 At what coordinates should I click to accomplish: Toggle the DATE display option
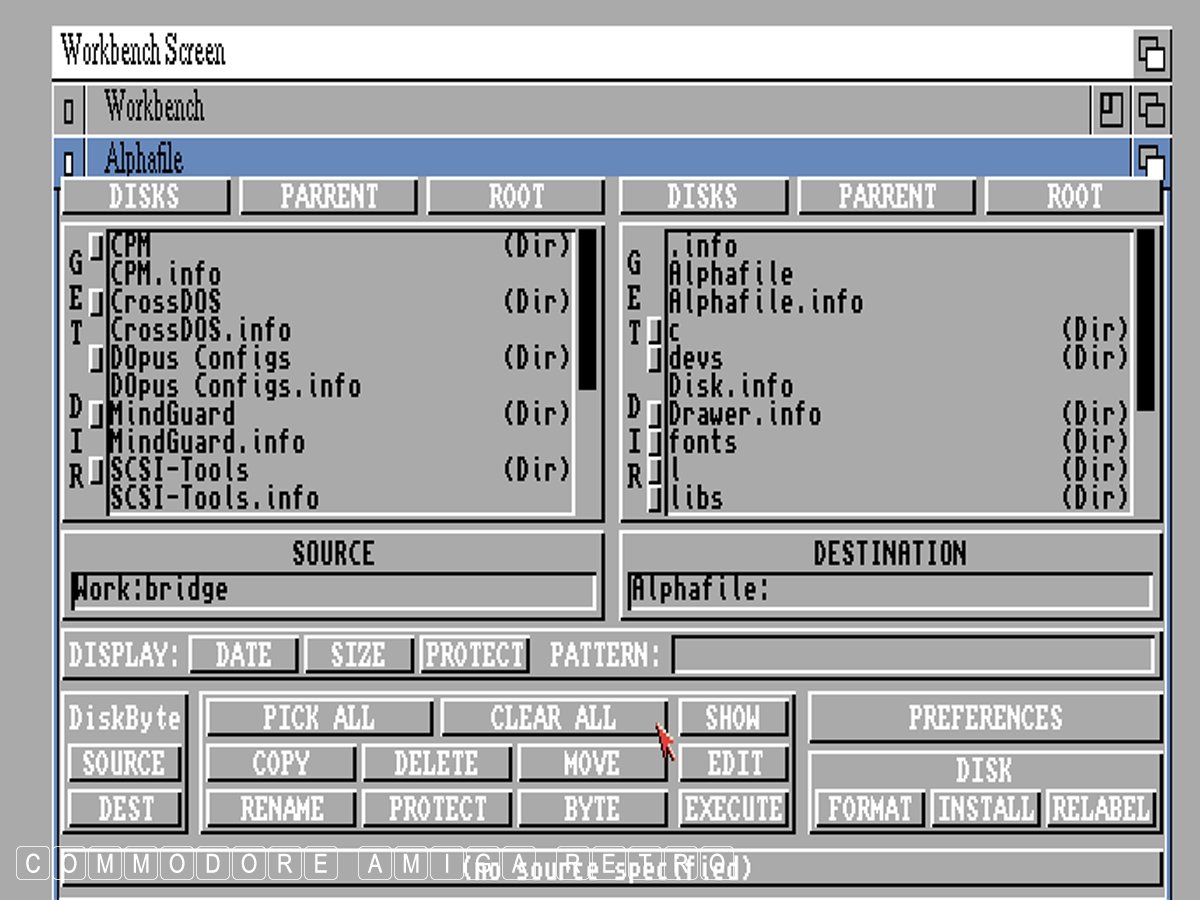pos(243,655)
